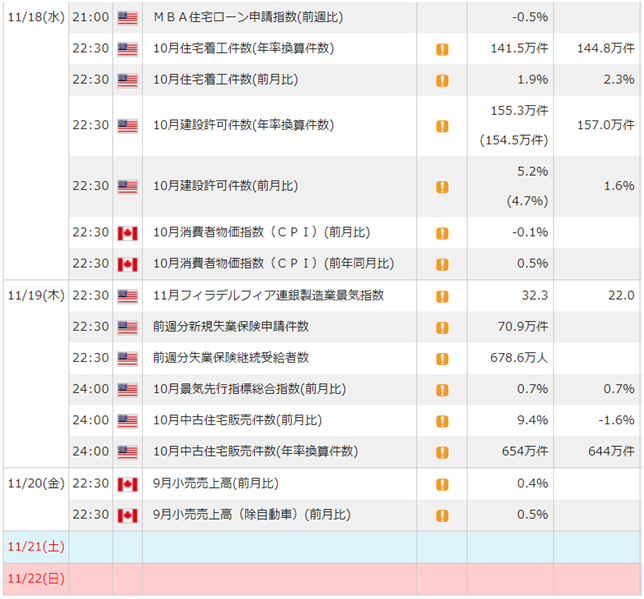Click US flag beside 前週分失業保険継続受給者数

(x=127, y=359)
